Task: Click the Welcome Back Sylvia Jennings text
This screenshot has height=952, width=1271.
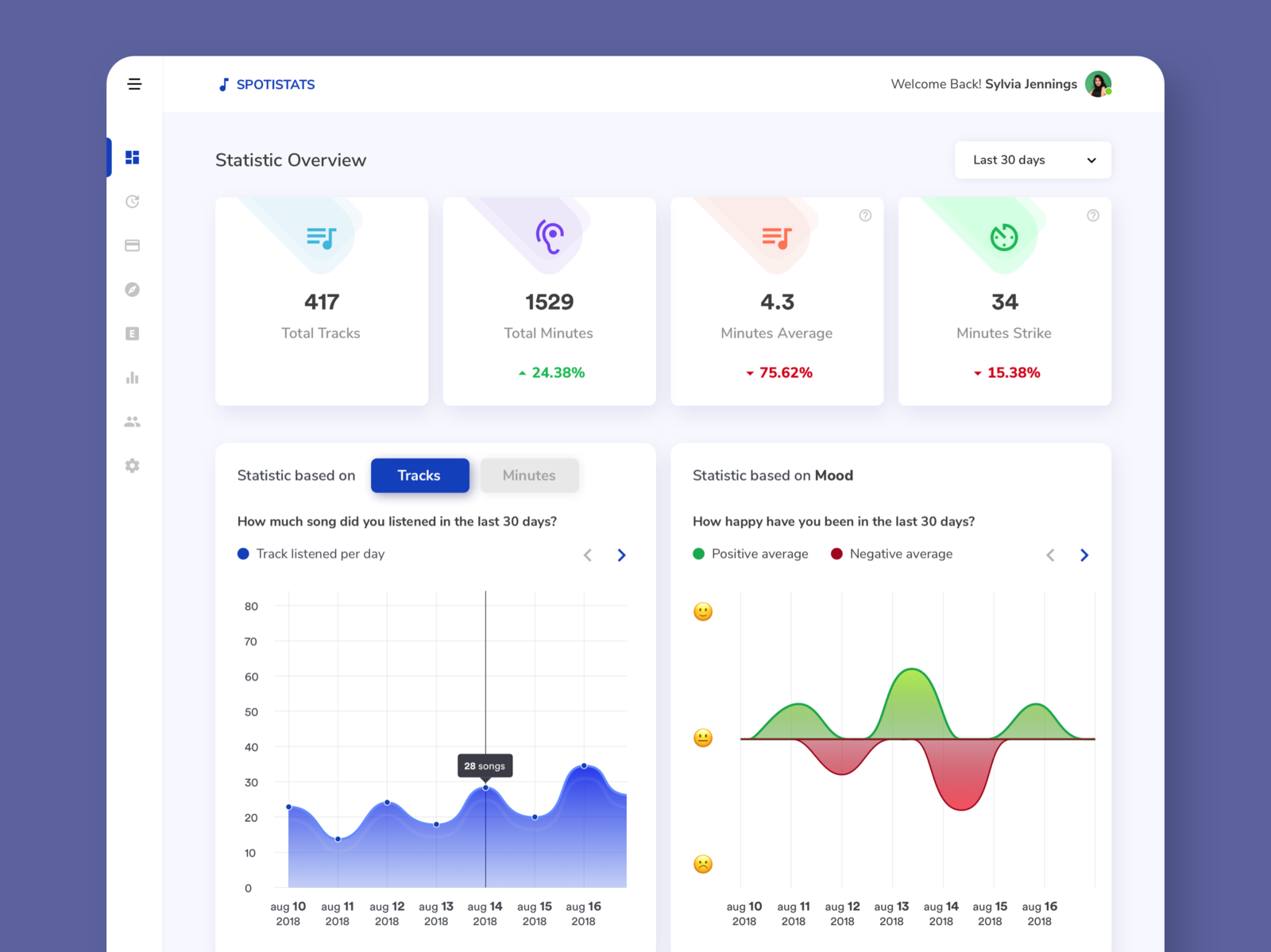Action: pyautogui.click(x=984, y=84)
